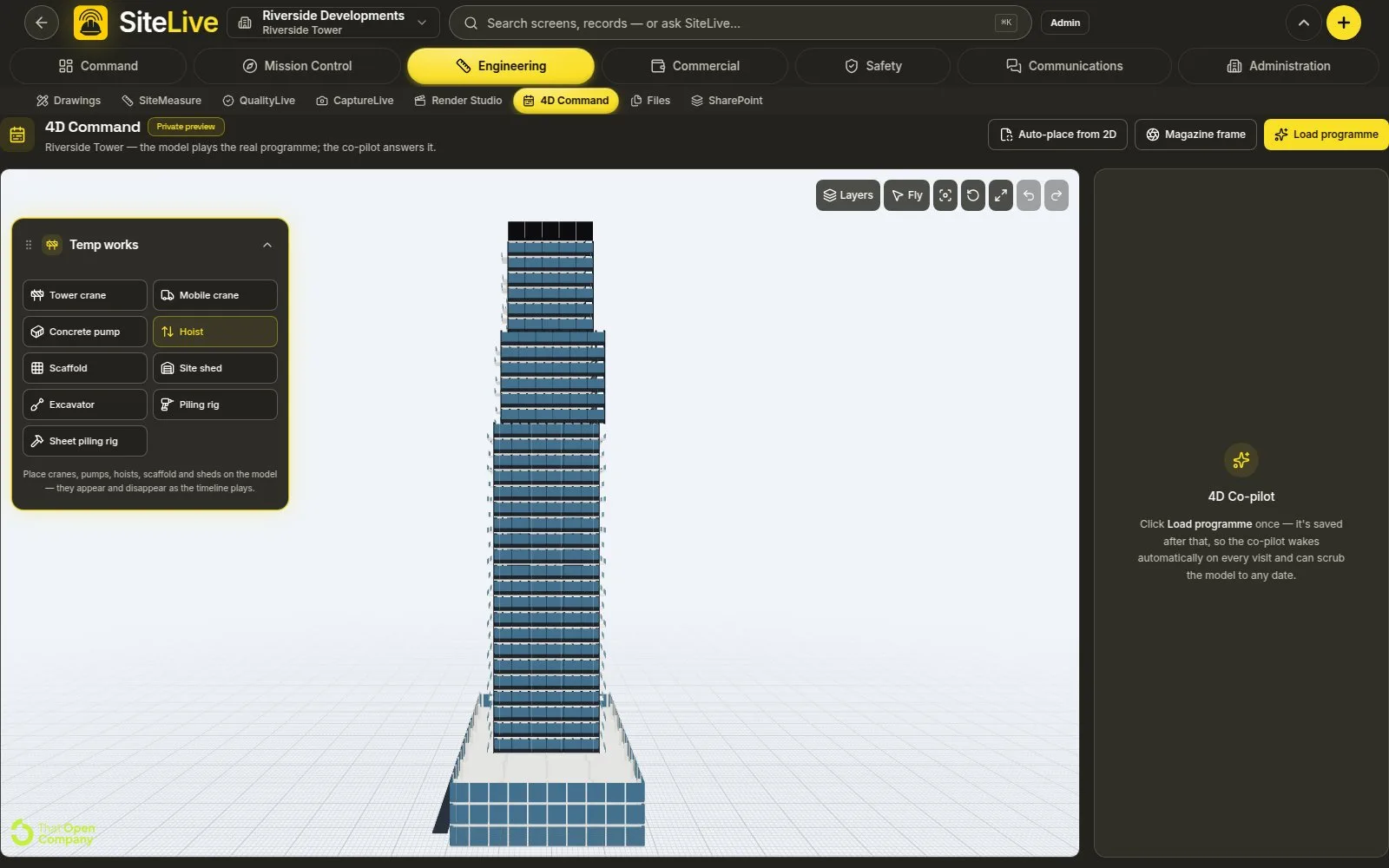
Task: Select the 4D Command sub-tab
Action: [x=566, y=101]
